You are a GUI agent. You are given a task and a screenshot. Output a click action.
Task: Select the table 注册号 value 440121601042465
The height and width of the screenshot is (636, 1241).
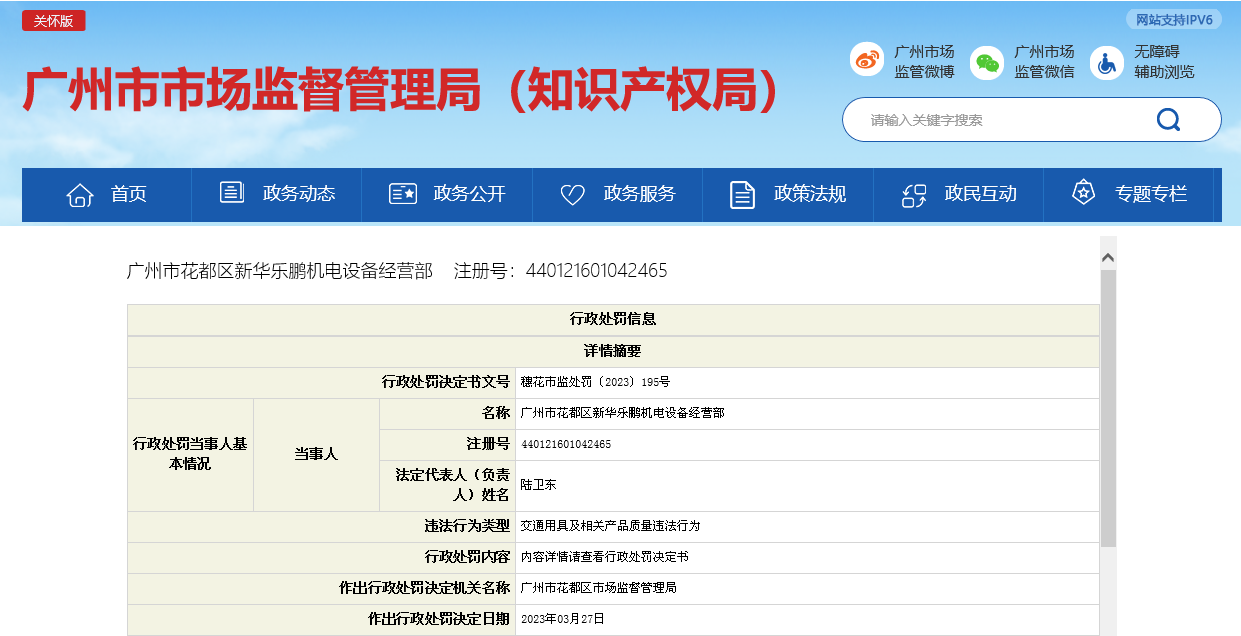(x=566, y=444)
